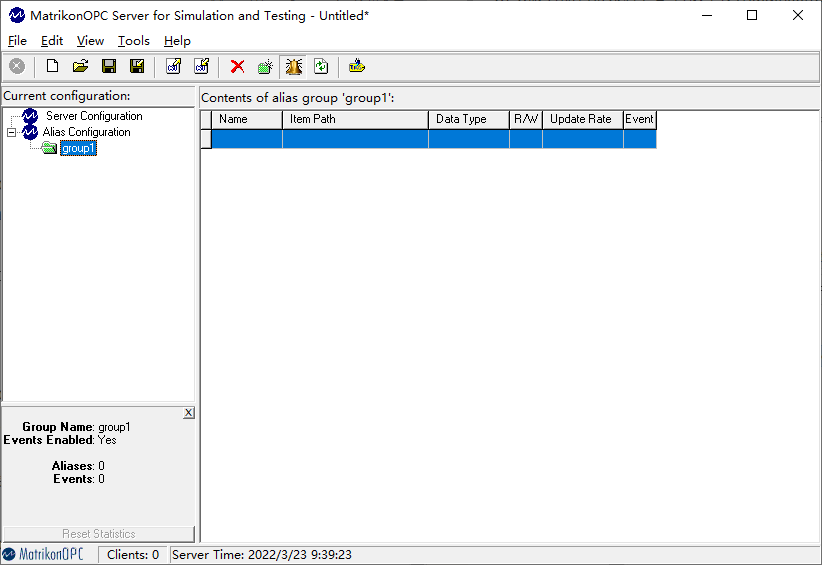Click the Server Time status field
822x565 pixels.
[x=262, y=555]
